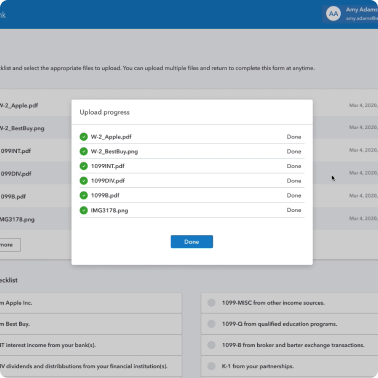Select IMG3178.png in upload progress list
Image resolution: width=378 pixels, height=378 pixels.
tap(109, 210)
